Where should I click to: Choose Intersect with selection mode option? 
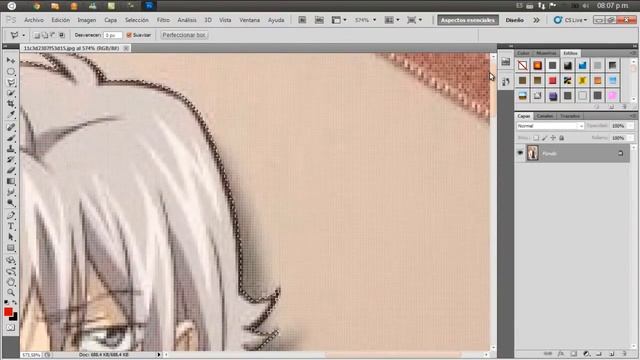click(62, 36)
